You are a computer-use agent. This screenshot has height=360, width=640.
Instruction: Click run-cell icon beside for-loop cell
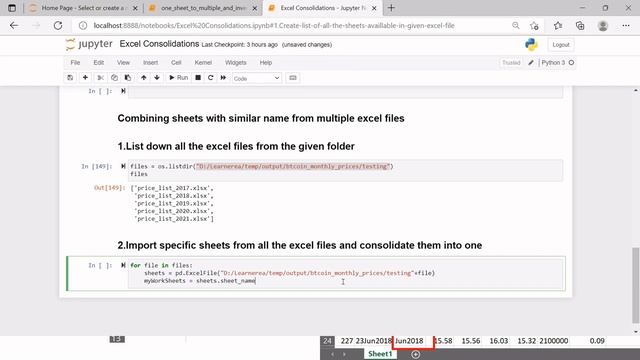[123, 265]
